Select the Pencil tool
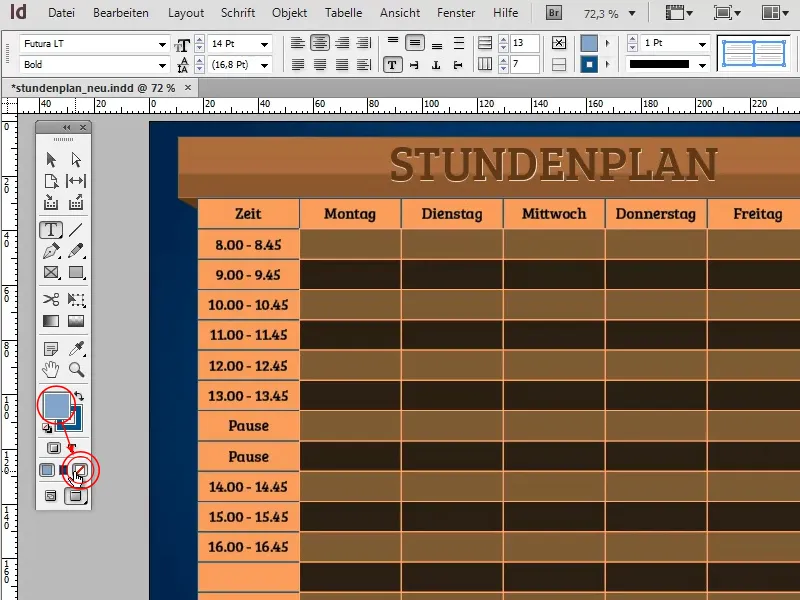 76,251
